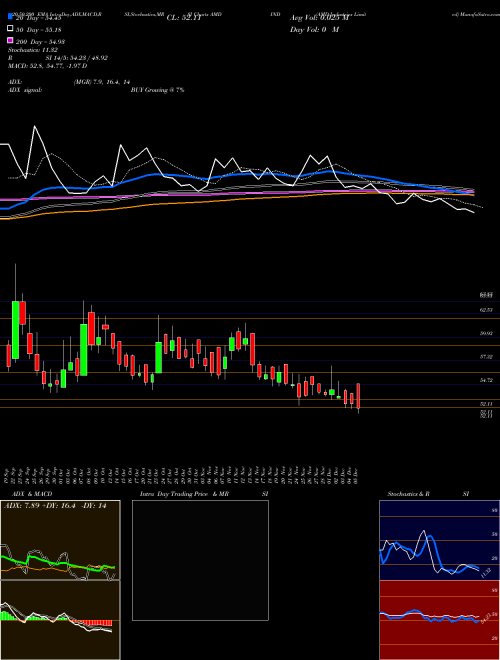Open the red RSI mini chart
The height and width of the screenshot is (660, 500).
pyautogui.click(x=439, y=620)
